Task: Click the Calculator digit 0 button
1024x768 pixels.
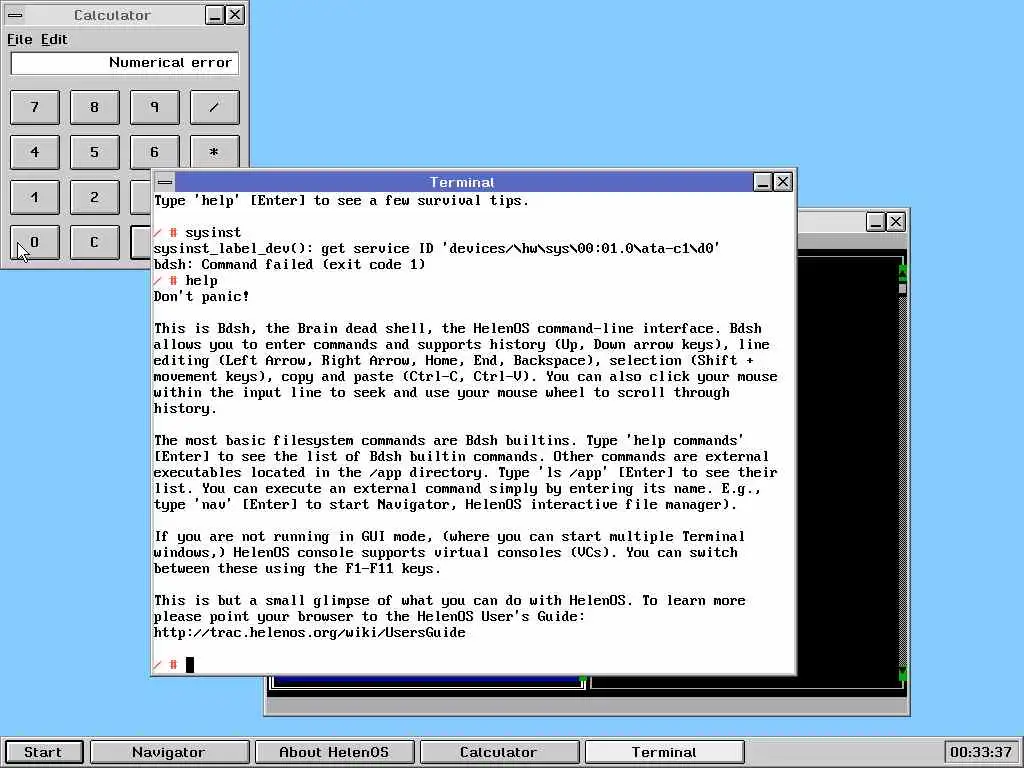Action: pyautogui.click(x=35, y=242)
